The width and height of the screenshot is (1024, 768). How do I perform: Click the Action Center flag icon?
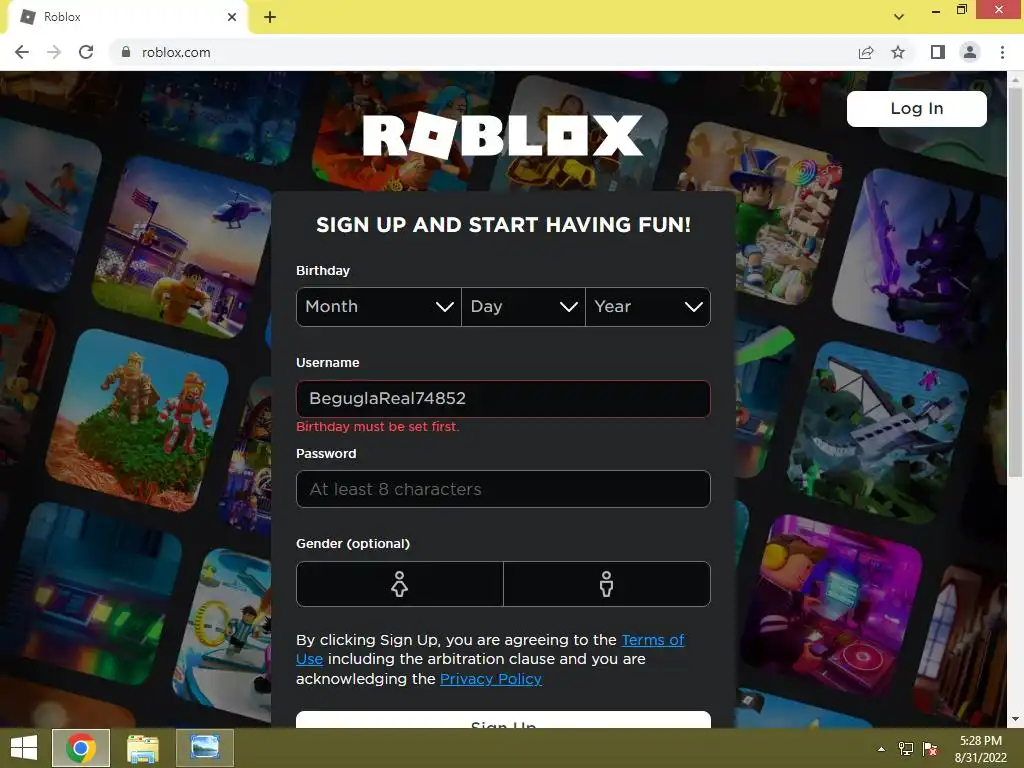(930, 748)
